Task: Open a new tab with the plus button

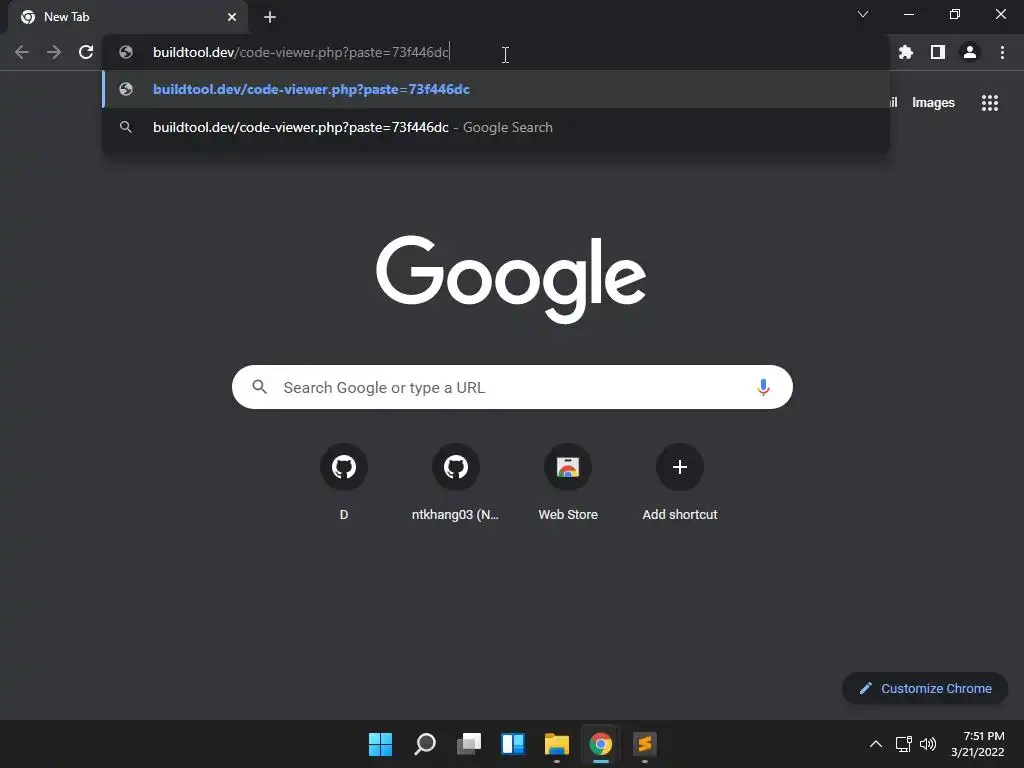Action: pyautogui.click(x=270, y=17)
